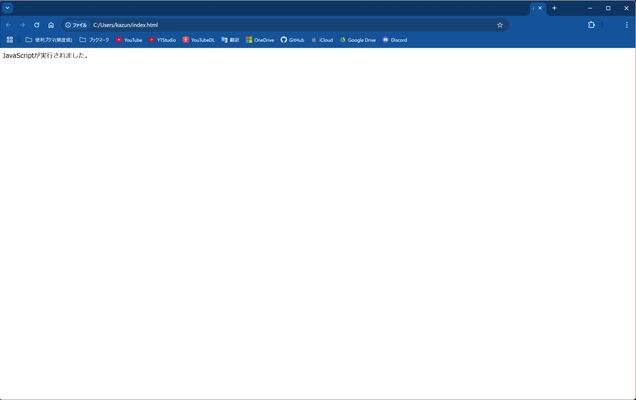The height and width of the screenshot is (400, 636).
Task: Open the Google Drive bookmark
Action: pos(358,40)
